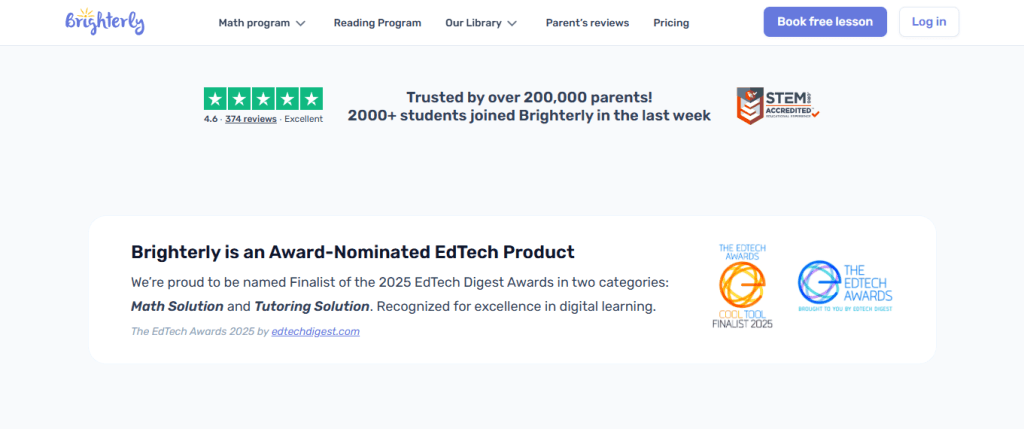Viewport: 1024px width, 429px height.
Task: Open the Math program menu
Action: [254, 23]
